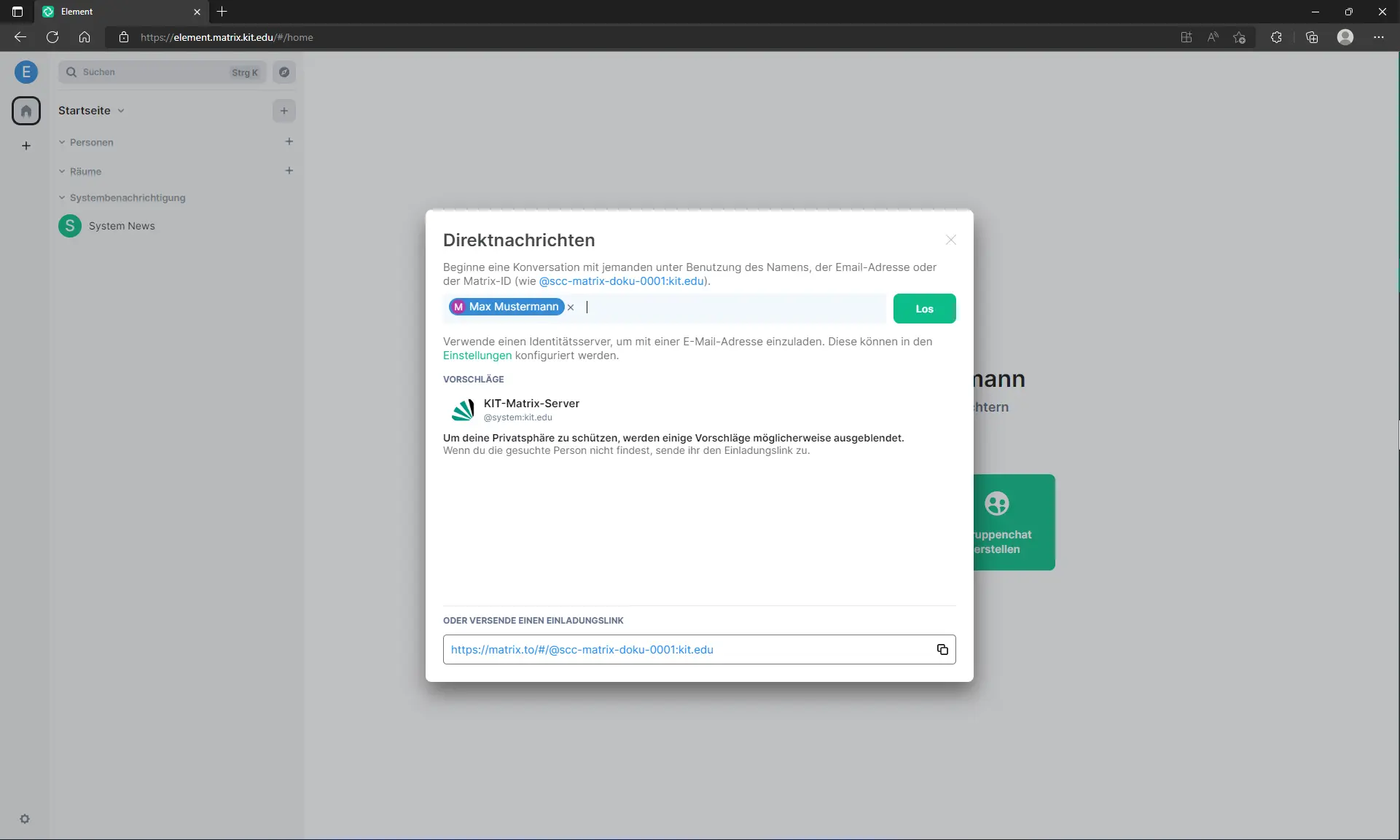Collapse the Personen section
Image resolution: width=1400 pixels, height=840 pixels.
click(63, 142)
